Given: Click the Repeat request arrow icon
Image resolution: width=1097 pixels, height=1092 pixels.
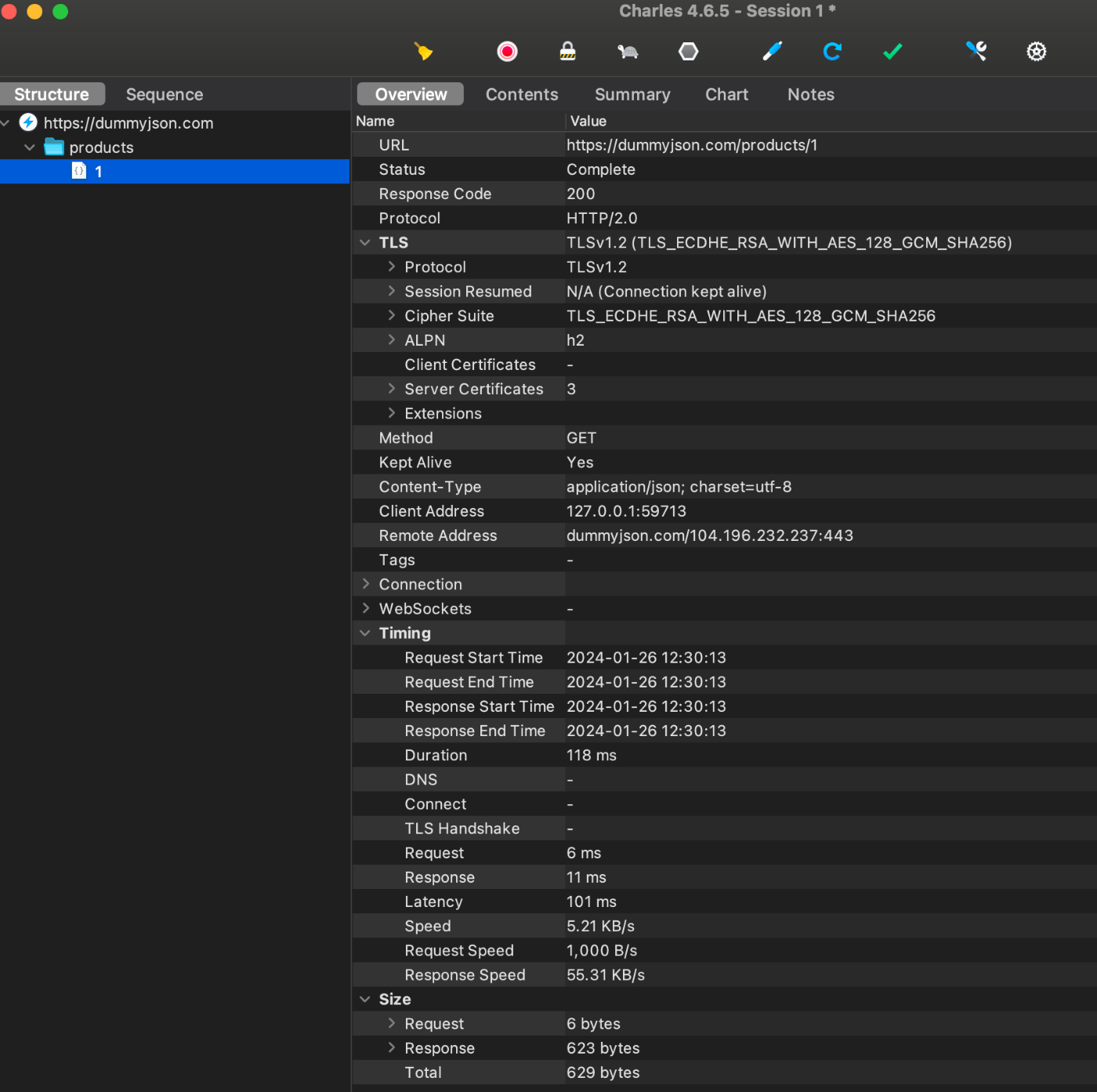Looking at the screenshot, I should (832, 52).
